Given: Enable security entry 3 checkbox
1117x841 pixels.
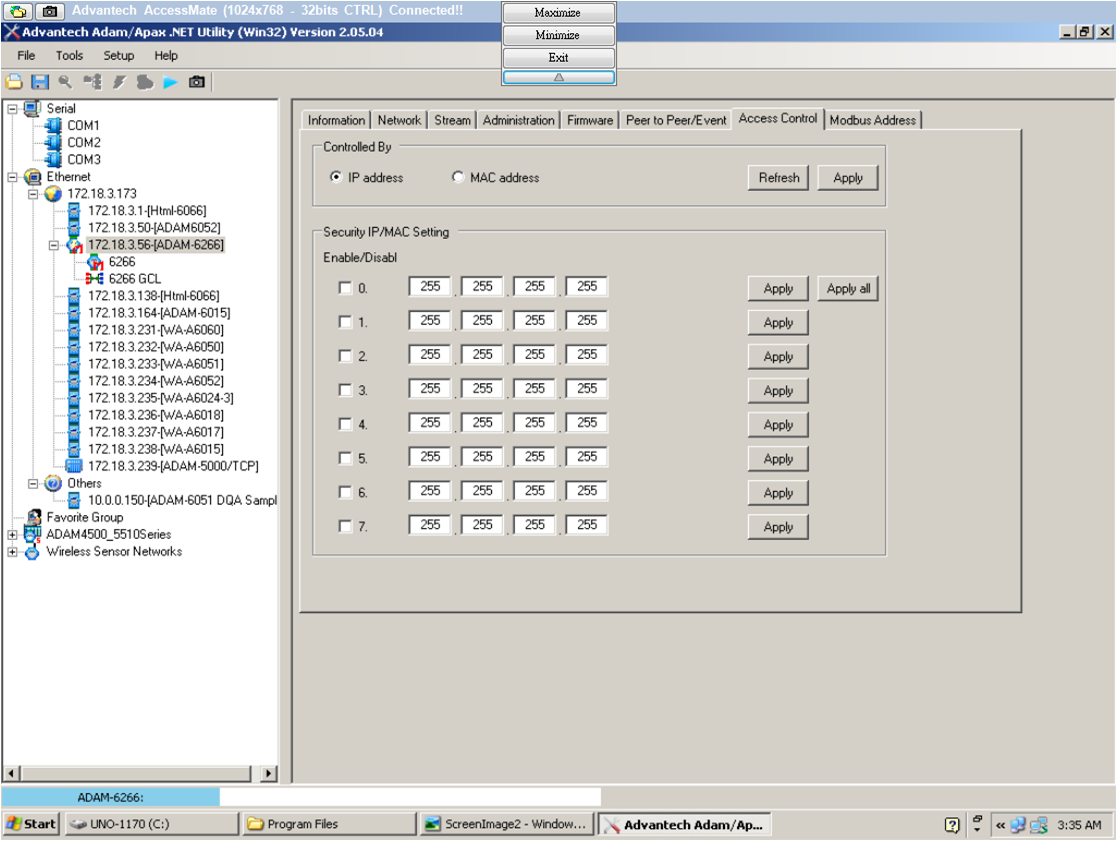Looking at the screenshot, I should point(346,390).
